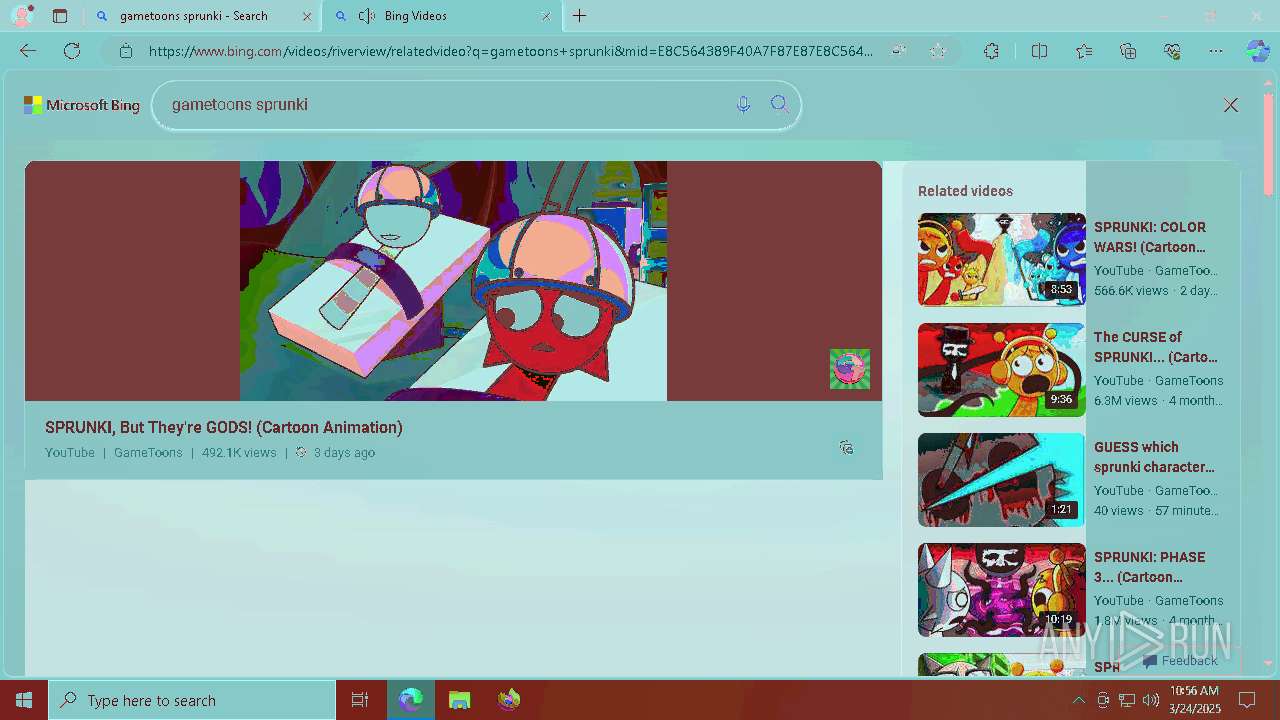The height and width of the screenshot is (720, 1280).
Task: Click the GameToons channel avatar on video
Action: (x=850, y=369)
